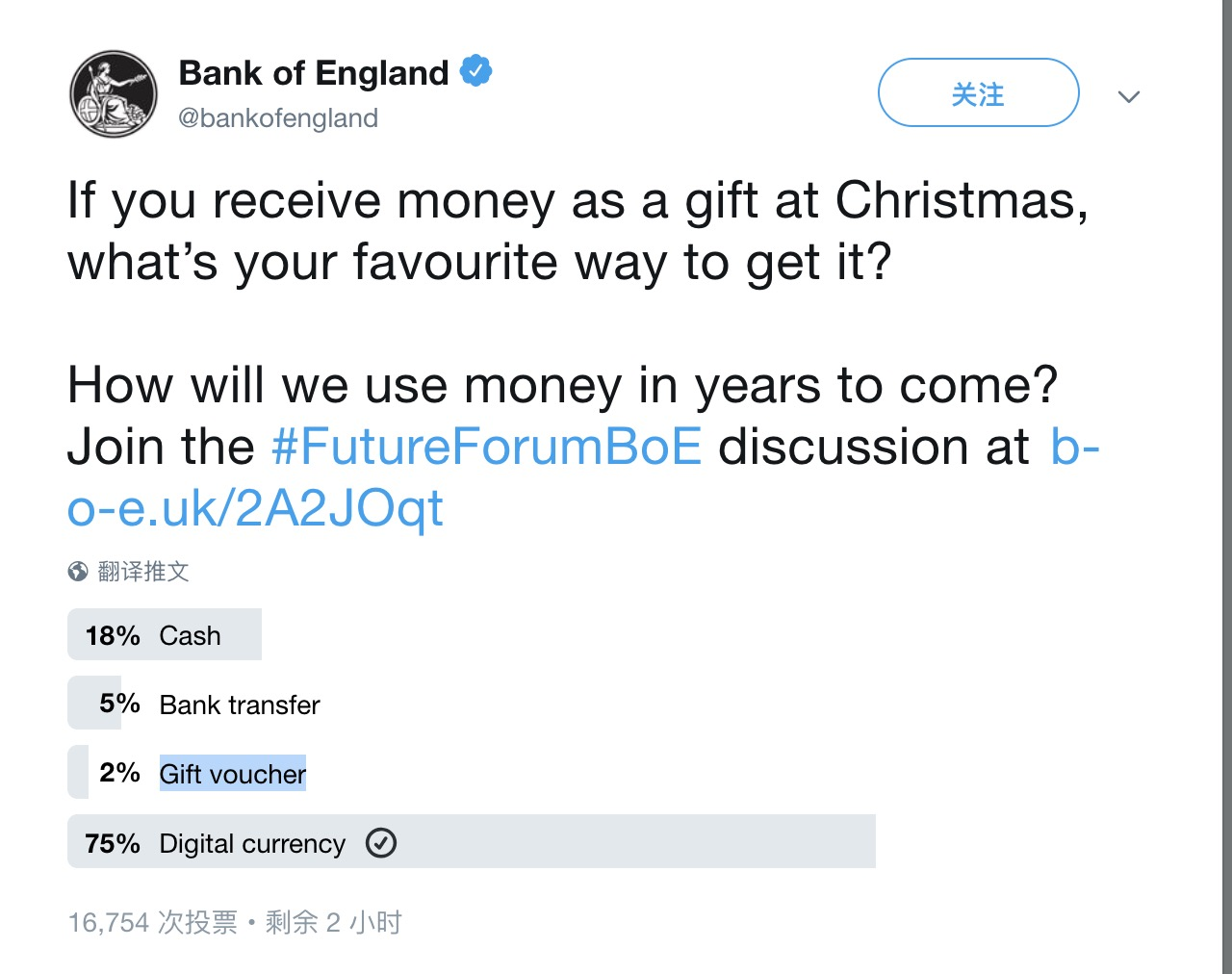Click the vertical scrollbar on the right
1232x974 pixels.
1227,487
